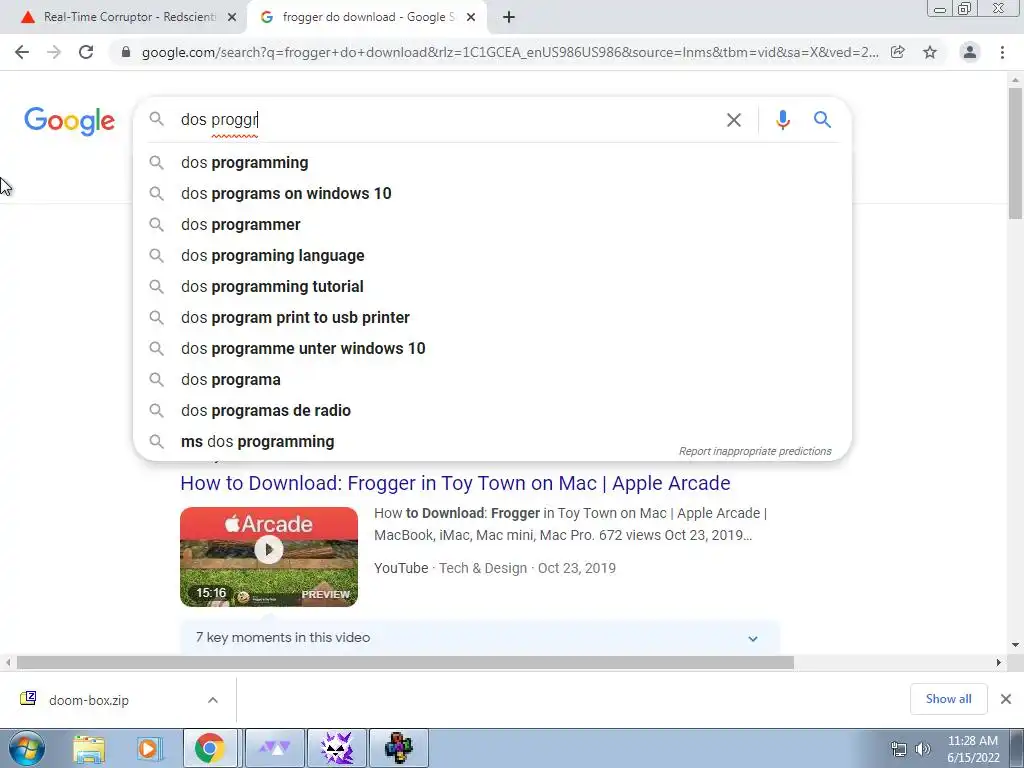The image size is (1024, 768).
Task: Show all downloads
Action: tap(948, 699)
